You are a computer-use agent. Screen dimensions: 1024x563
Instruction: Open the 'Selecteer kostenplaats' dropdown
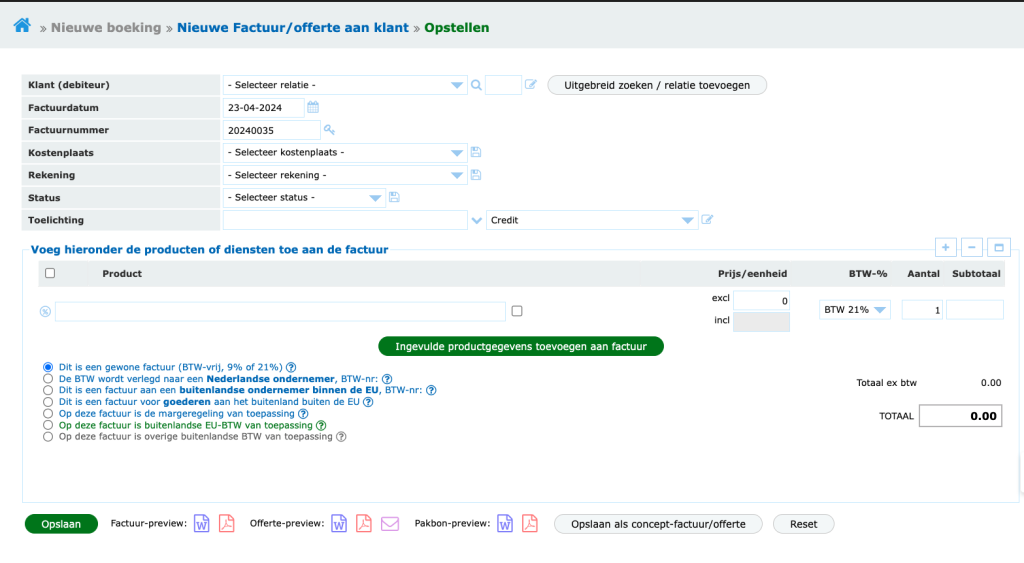(x=345, y=152)
